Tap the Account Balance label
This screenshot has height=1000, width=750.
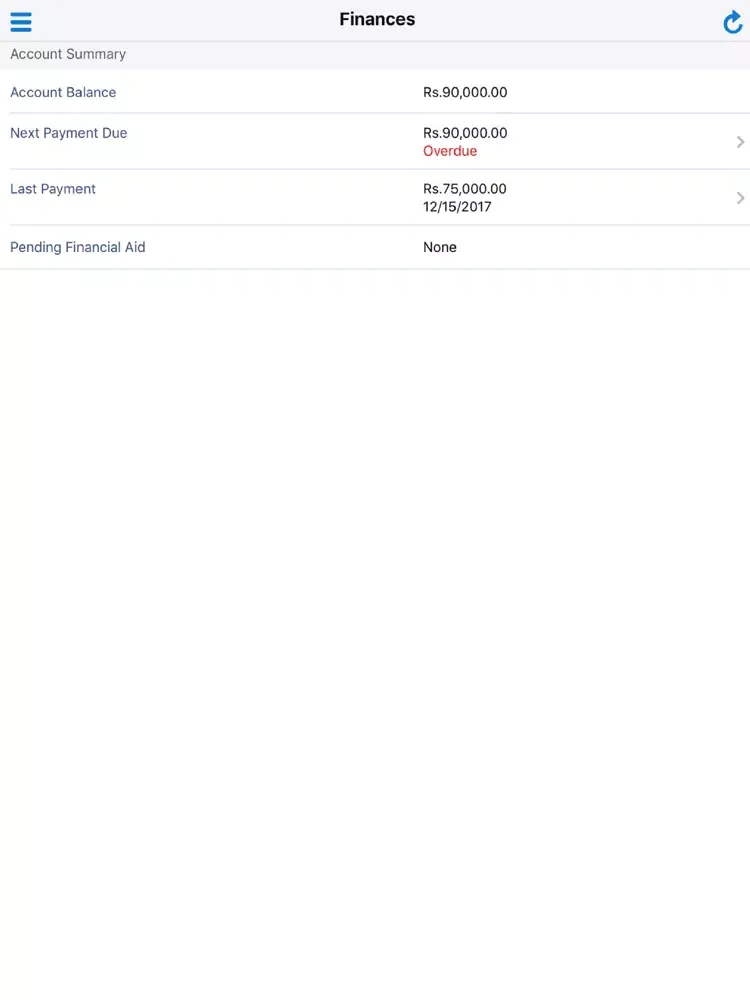pyautogui.click(x=63, y=92)
